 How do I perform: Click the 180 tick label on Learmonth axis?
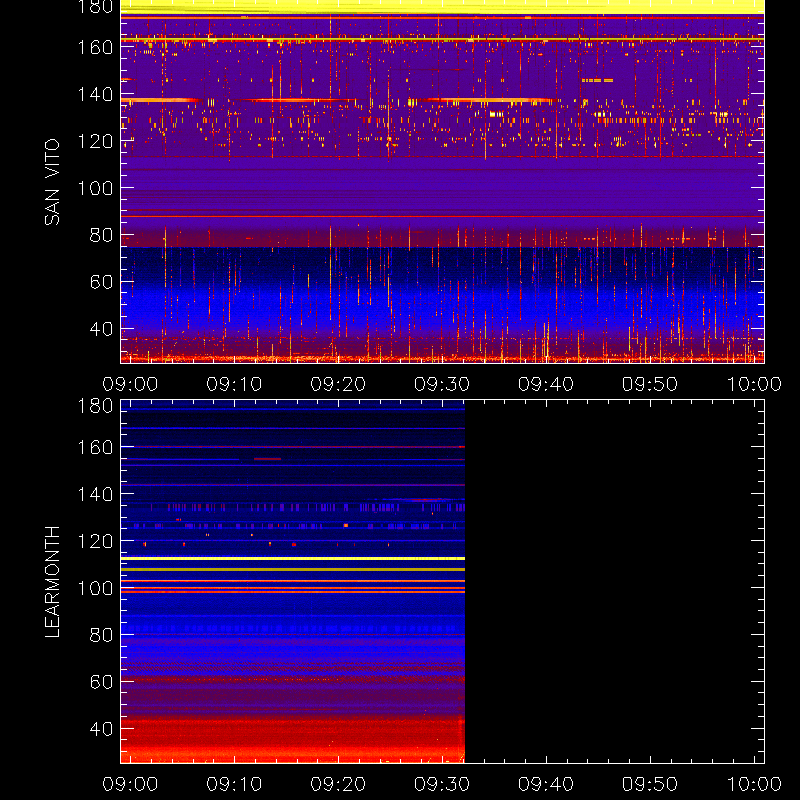95,406
